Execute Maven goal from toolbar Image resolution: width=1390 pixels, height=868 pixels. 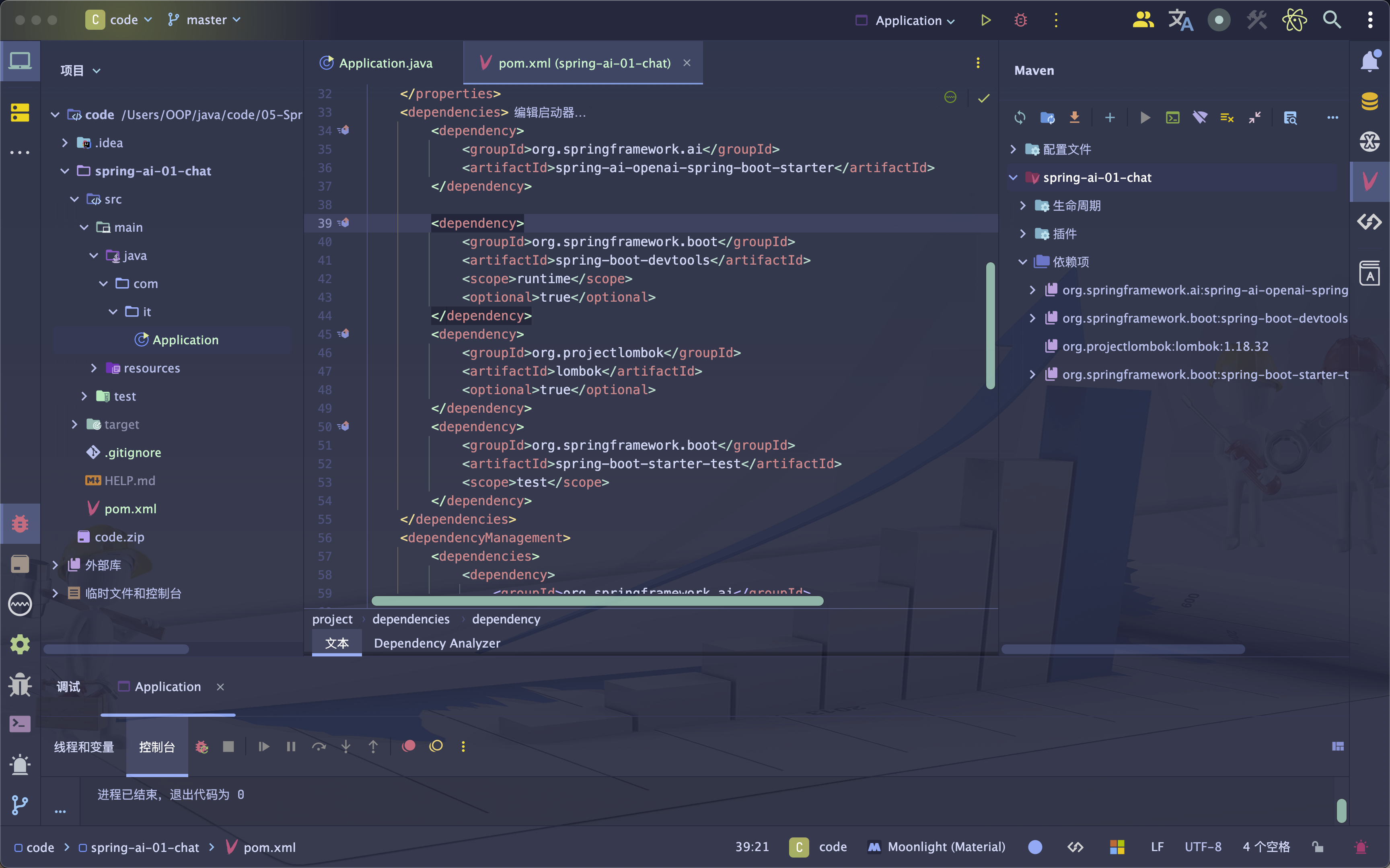point(1172,118)
